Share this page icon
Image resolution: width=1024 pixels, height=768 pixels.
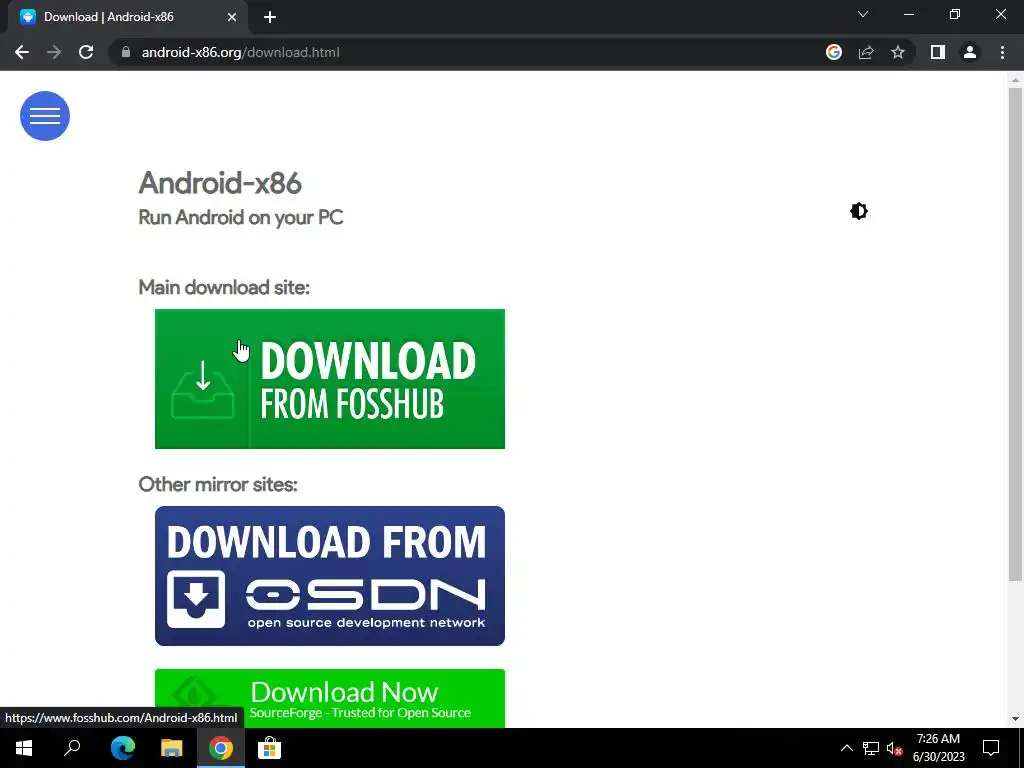coord(866,52)
